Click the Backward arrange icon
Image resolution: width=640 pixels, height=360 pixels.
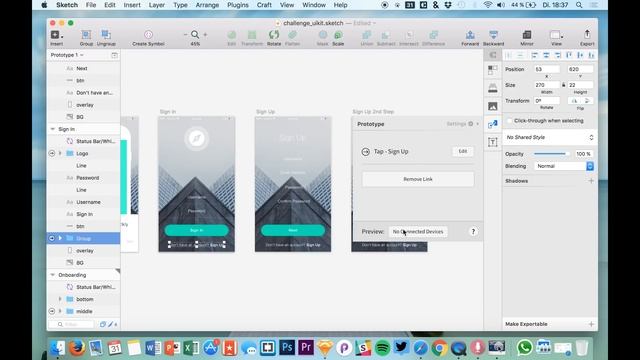pyautogui.click(x=493, y=35)
